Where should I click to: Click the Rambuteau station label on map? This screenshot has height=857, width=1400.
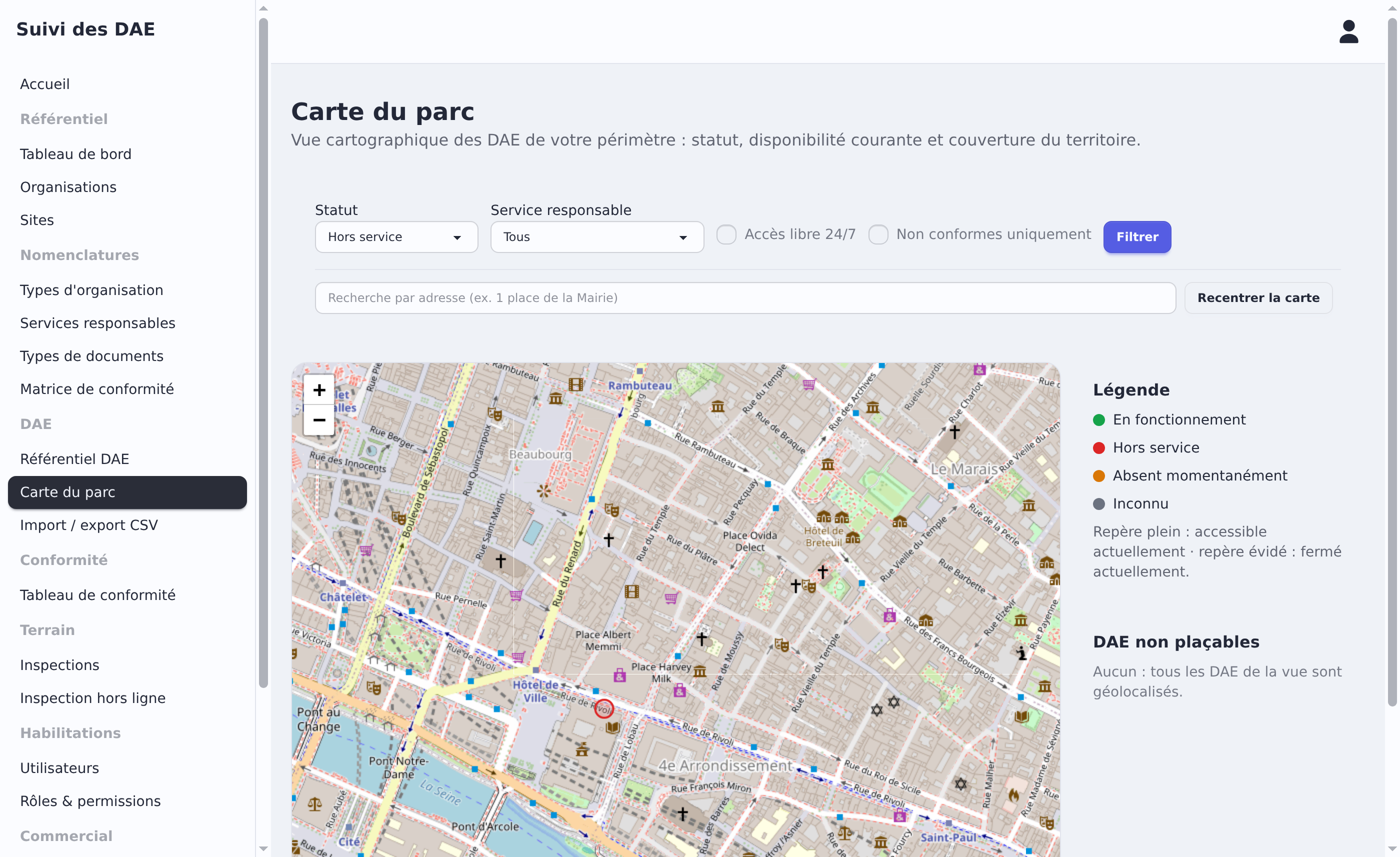[x=640, y=385]
